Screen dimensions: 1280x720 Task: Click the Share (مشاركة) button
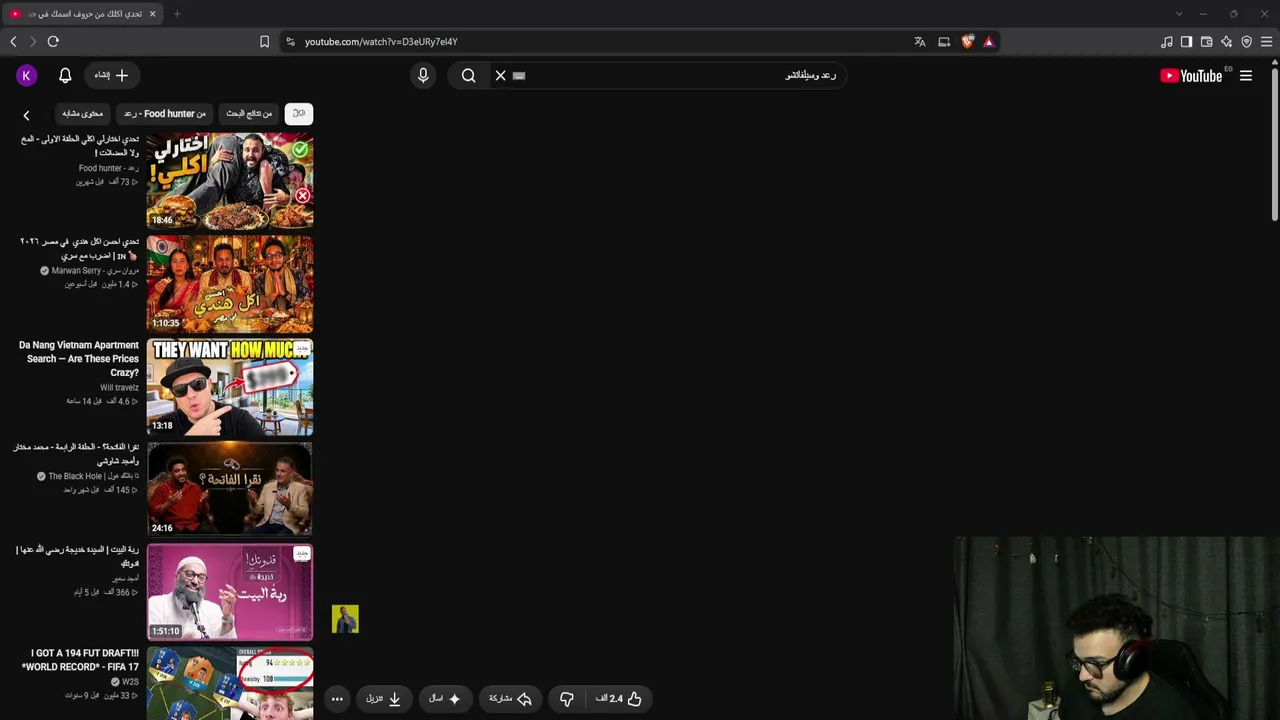(x=510, y=699)
